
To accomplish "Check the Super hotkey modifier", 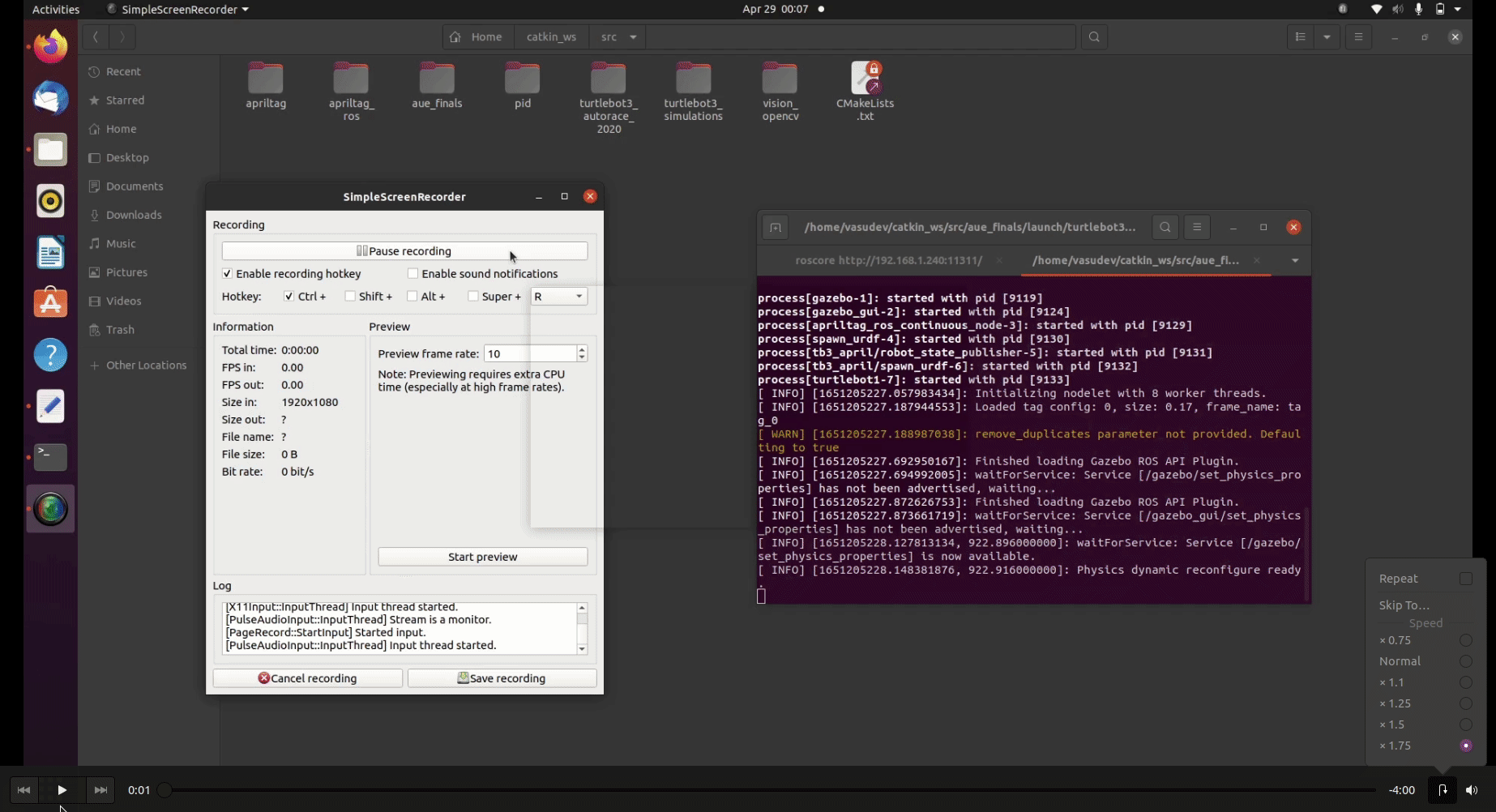I will [473, 297].
